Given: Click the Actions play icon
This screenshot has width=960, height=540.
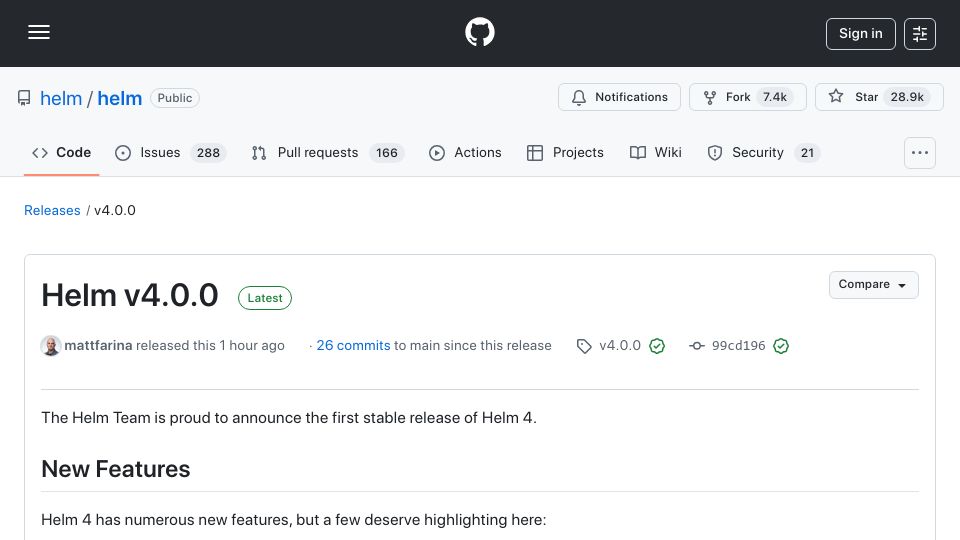Looking at the screenshot, I should coord(437,153).
